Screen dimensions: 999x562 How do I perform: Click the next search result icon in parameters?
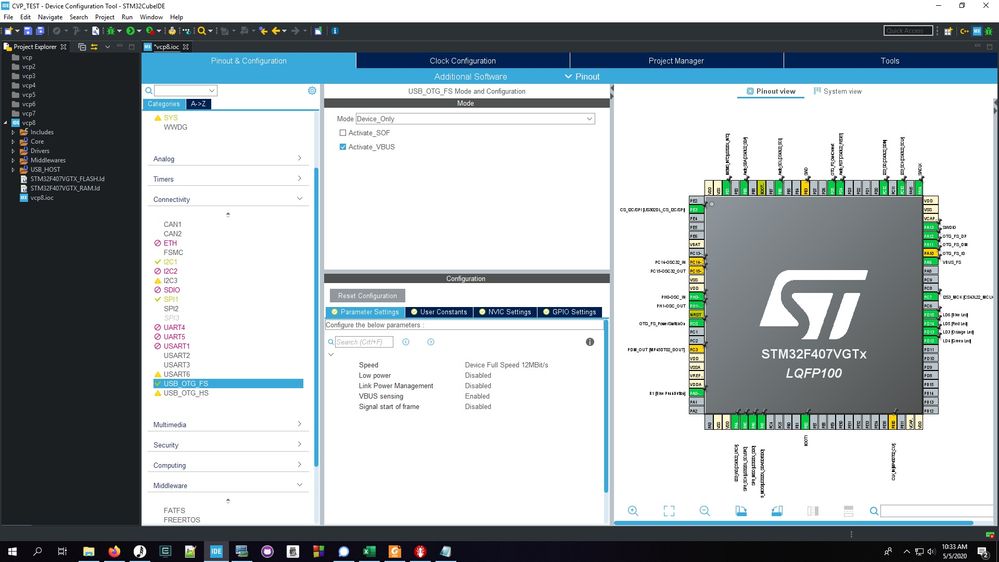point(431,342)
